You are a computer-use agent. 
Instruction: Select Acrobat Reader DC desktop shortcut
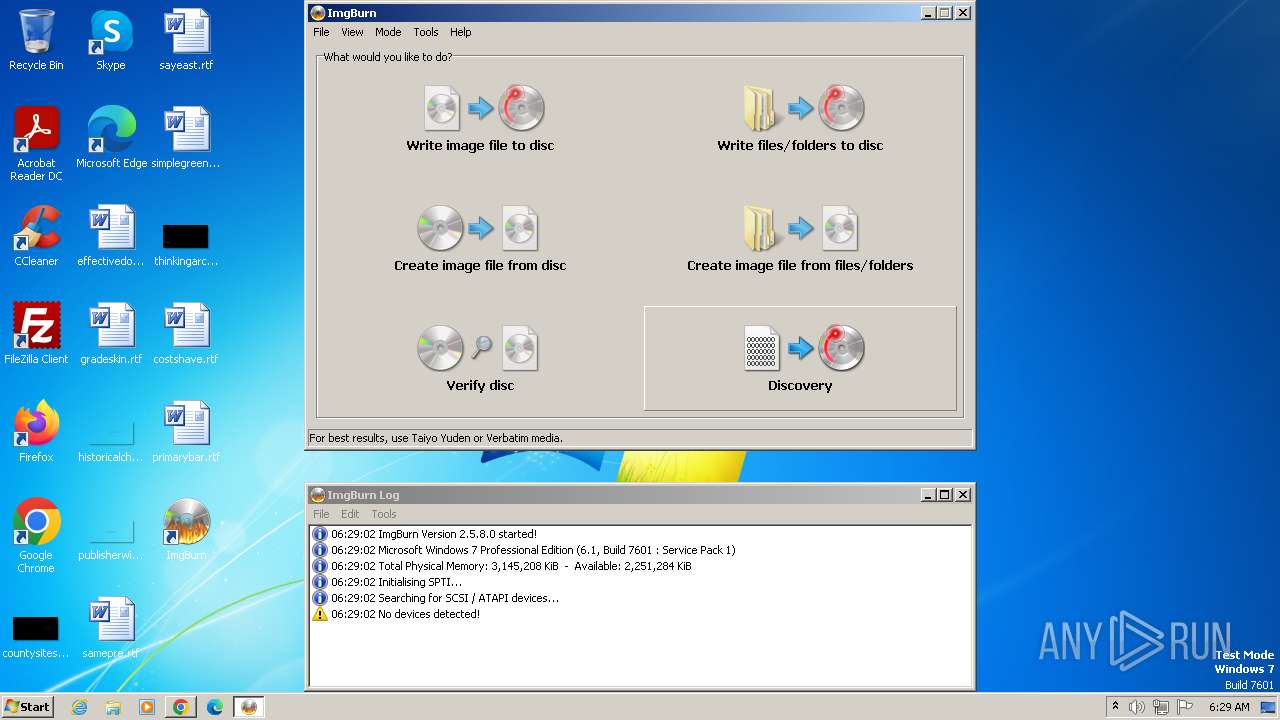click(x=36, y=144)
